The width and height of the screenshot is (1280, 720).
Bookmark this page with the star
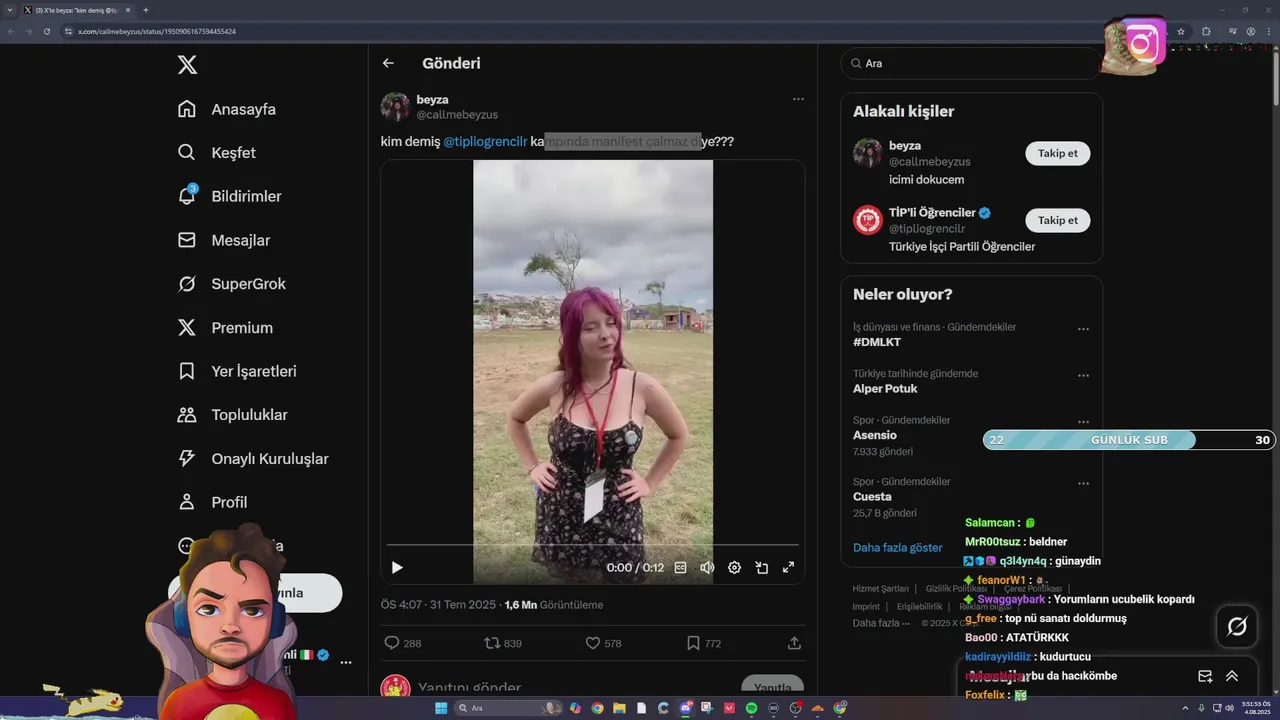[x=1181, y=31]
